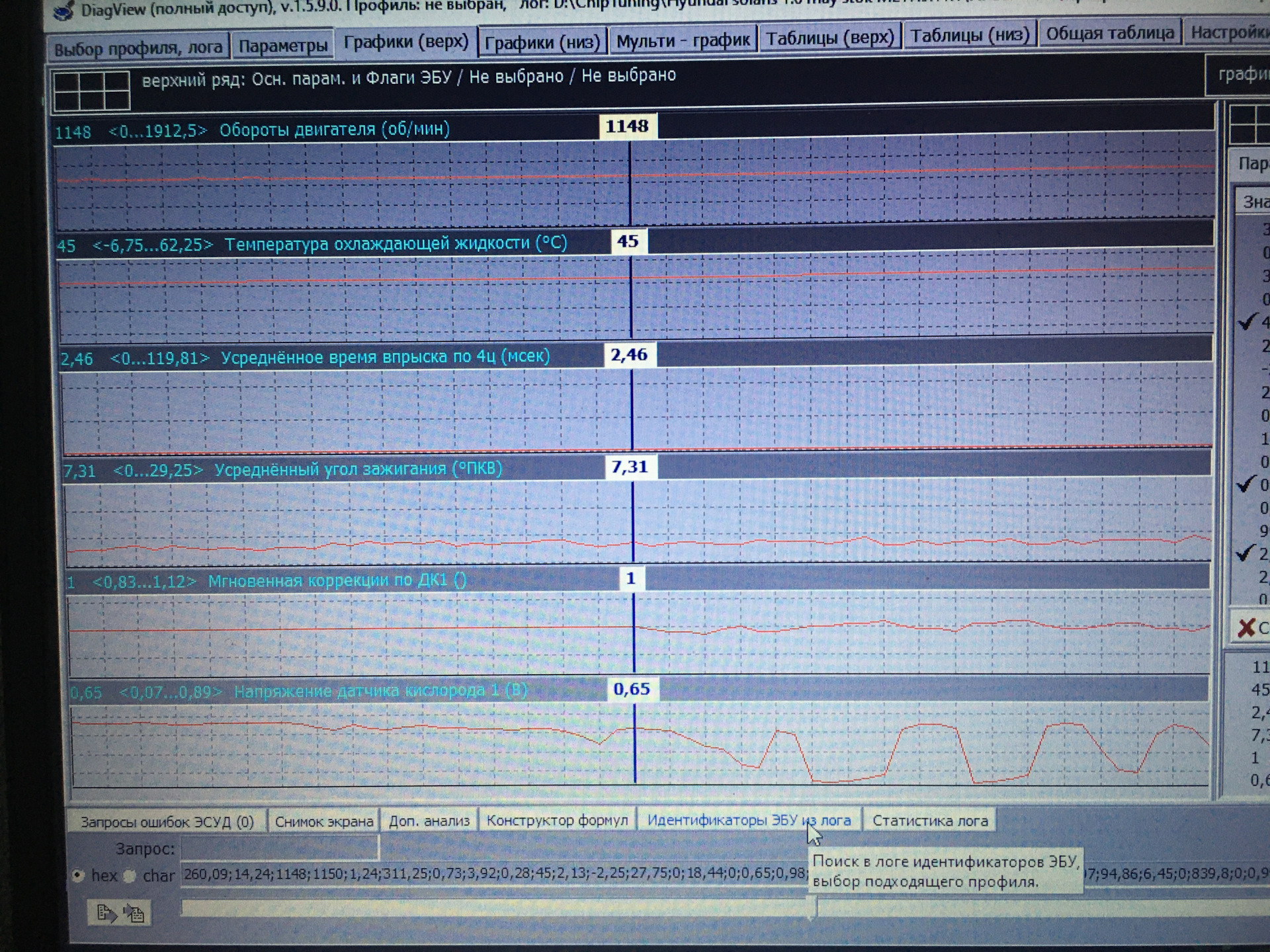This screenshot has height=952, width=1270.
Task: Click the graph grid layout icon at top-left
Action: pyautogui.click(x=92, y=91)
